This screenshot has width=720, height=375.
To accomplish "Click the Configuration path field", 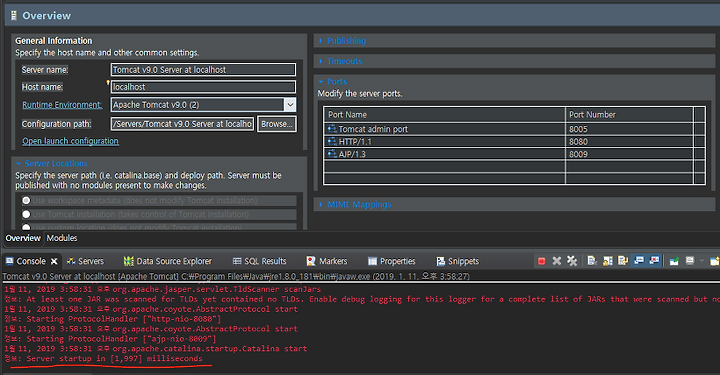I will point(182,124).
